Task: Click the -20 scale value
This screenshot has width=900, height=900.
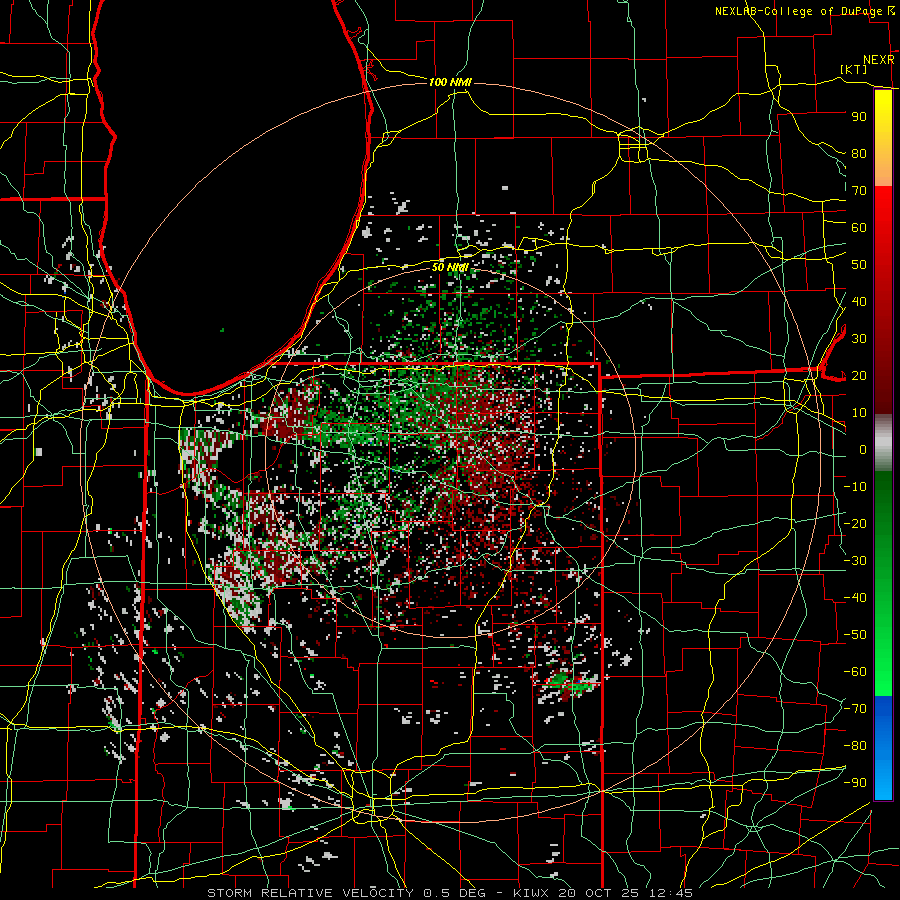Action: pyautogui.click(x=855, y=523)
